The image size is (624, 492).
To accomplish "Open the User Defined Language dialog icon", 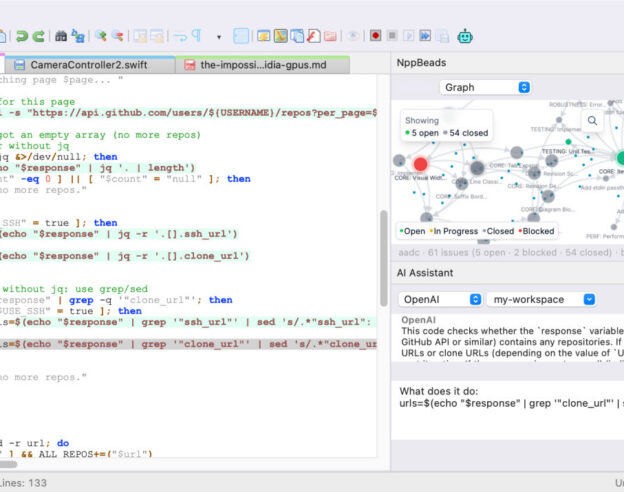I will 263,36.
